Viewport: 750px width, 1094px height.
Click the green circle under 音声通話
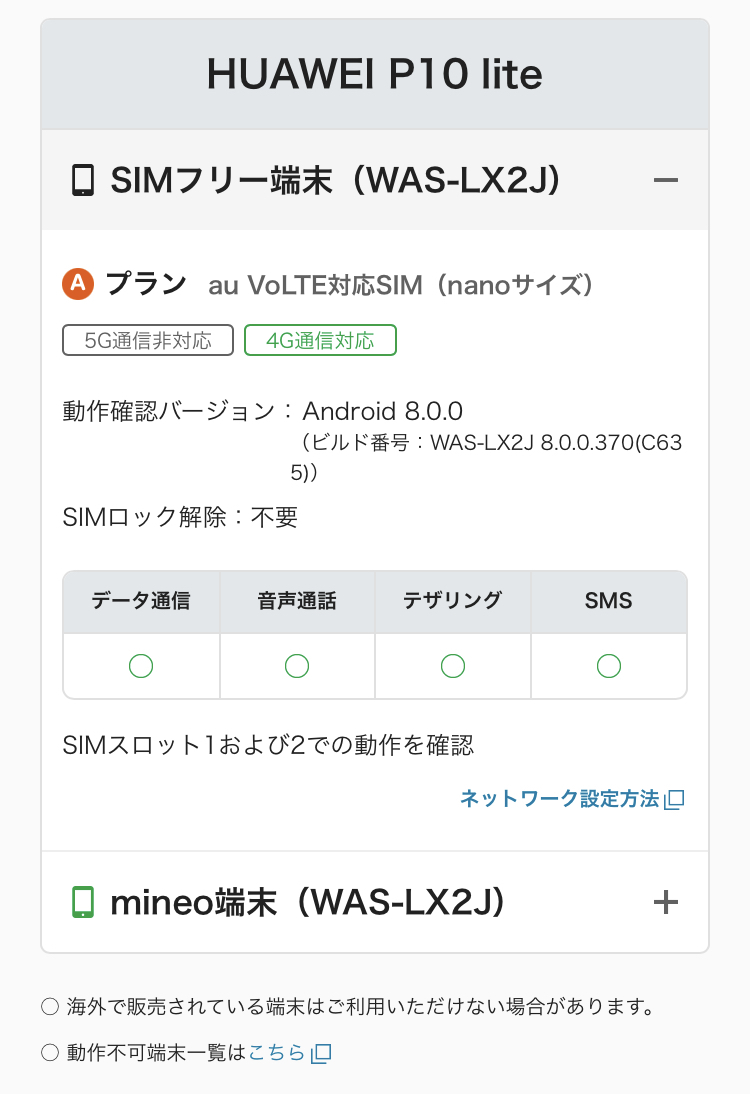297,665
